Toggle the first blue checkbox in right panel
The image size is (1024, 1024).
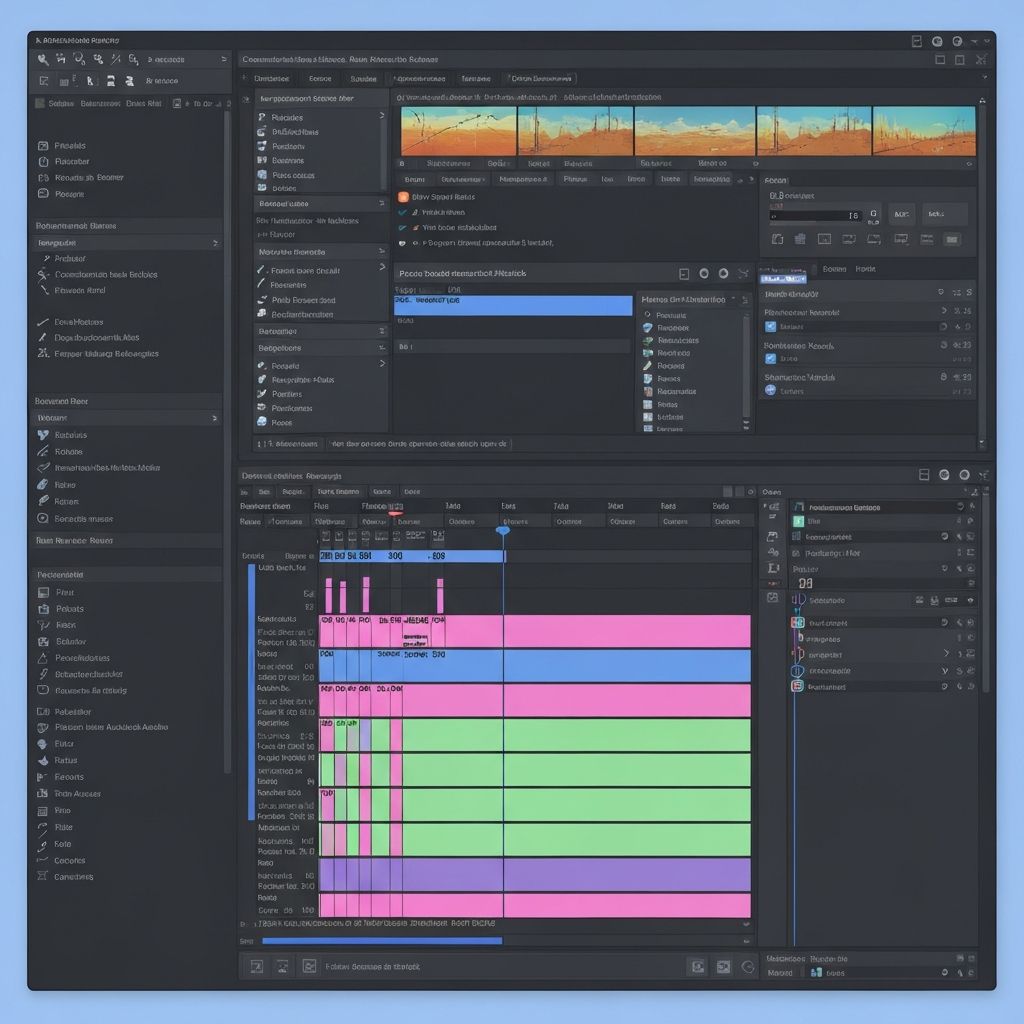770,326
